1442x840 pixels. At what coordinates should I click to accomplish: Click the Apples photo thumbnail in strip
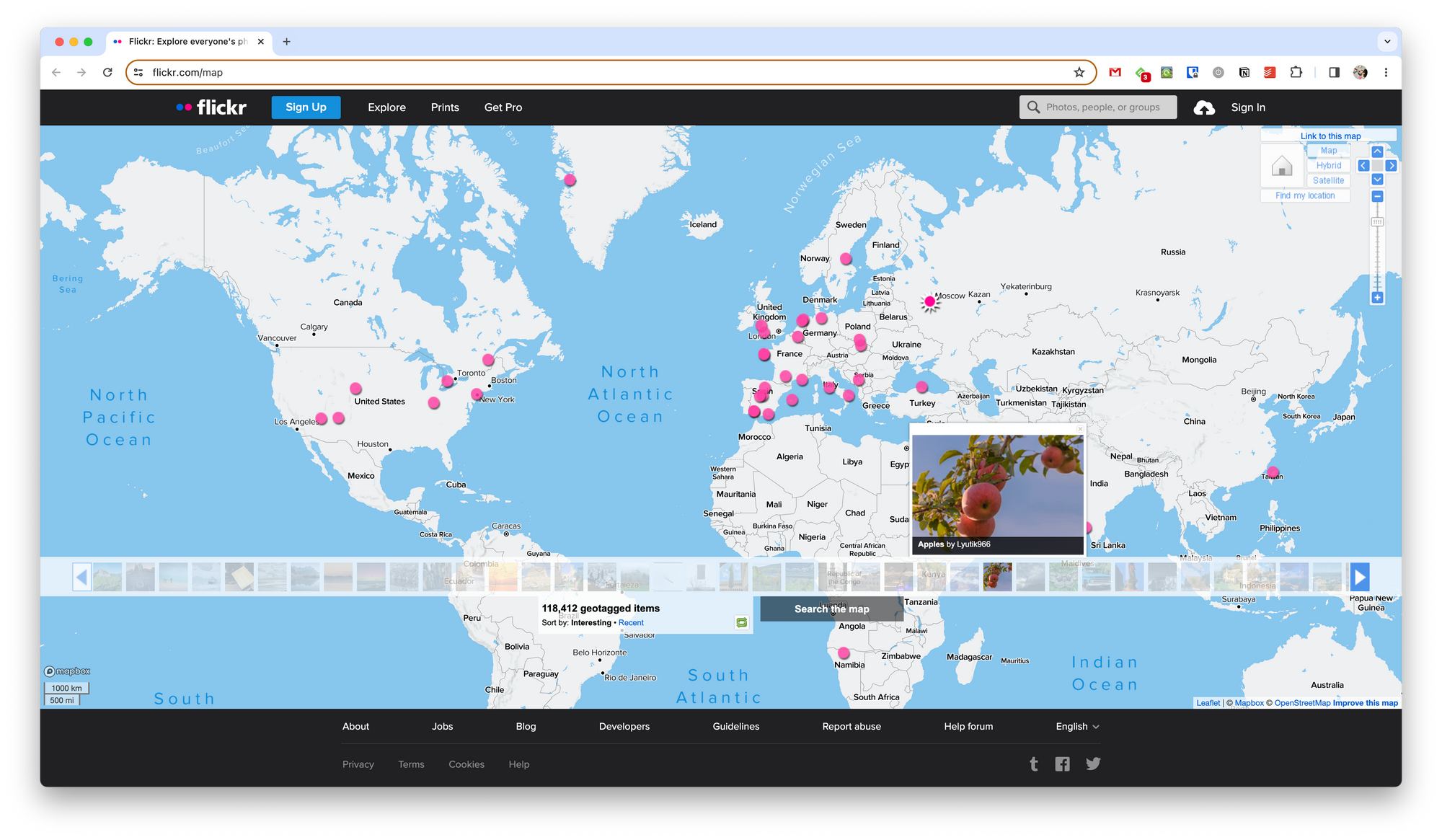pyautogui.click(x=997, y=577)
